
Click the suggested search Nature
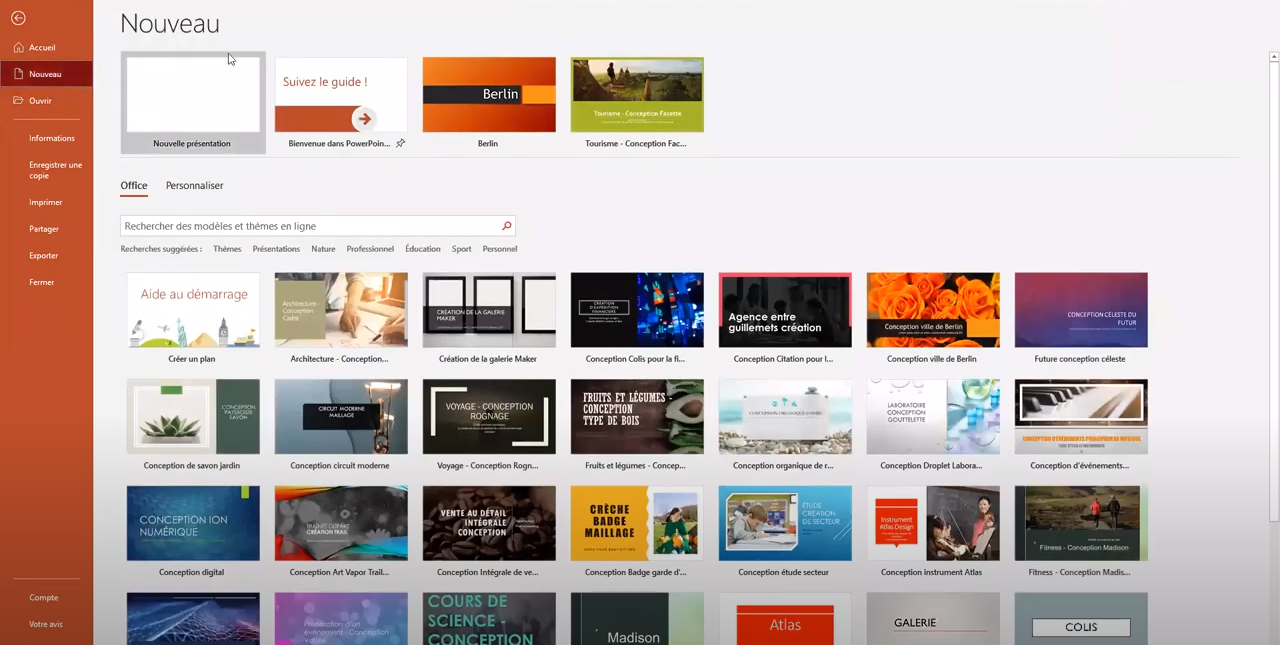(x=323, y=249)
